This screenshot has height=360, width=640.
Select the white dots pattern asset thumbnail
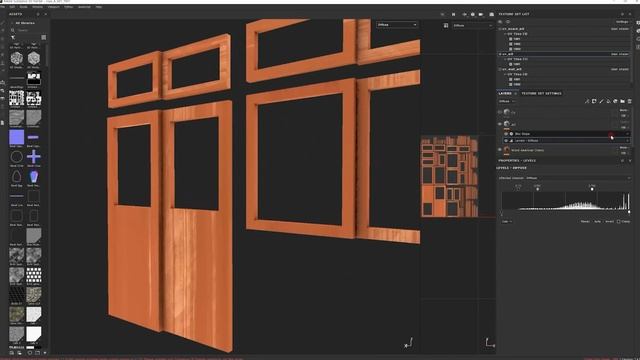34,275
